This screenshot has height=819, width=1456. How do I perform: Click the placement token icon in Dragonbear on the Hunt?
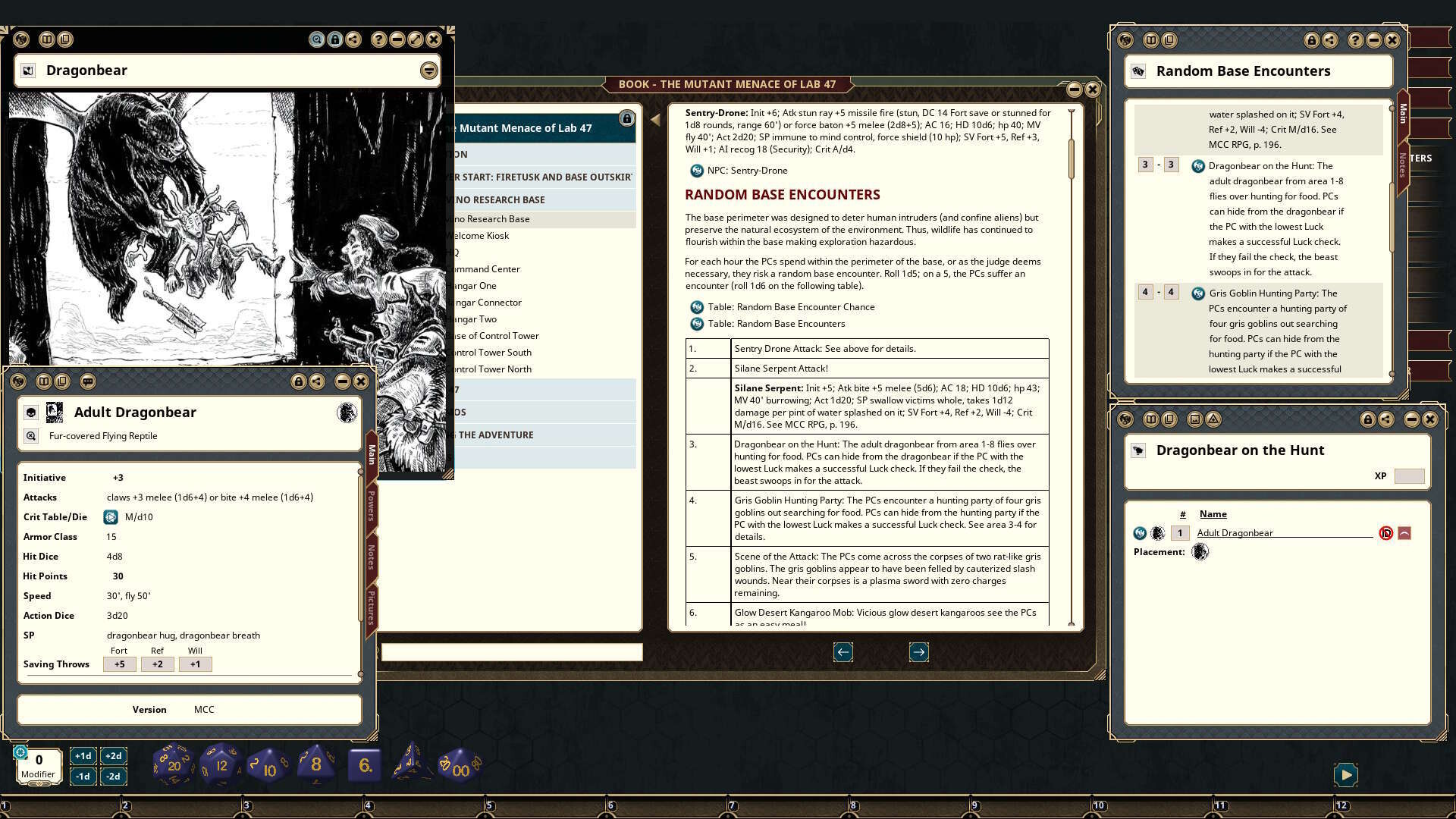coord(1201,551)
